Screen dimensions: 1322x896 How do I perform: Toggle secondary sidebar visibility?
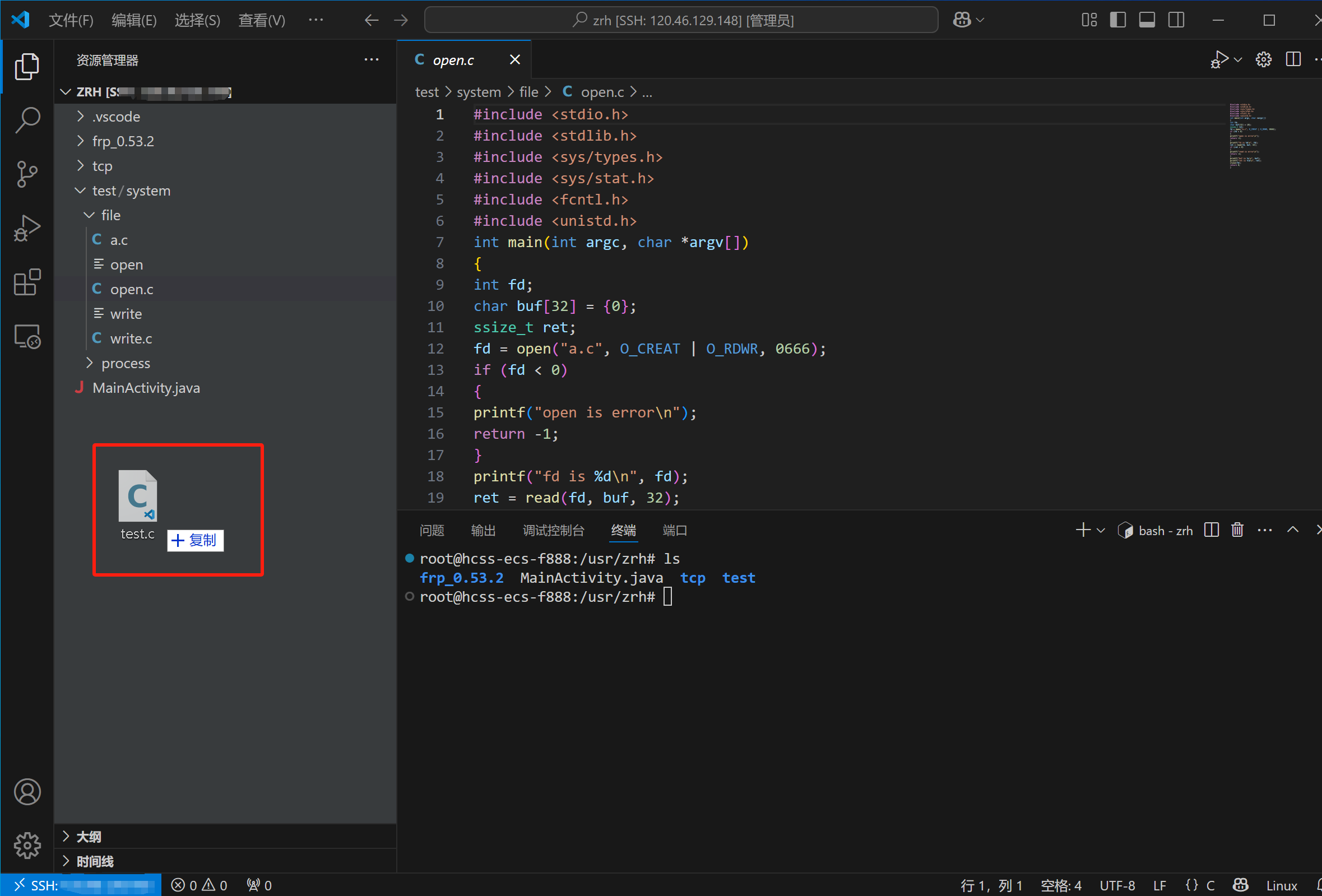[1176, 21]
